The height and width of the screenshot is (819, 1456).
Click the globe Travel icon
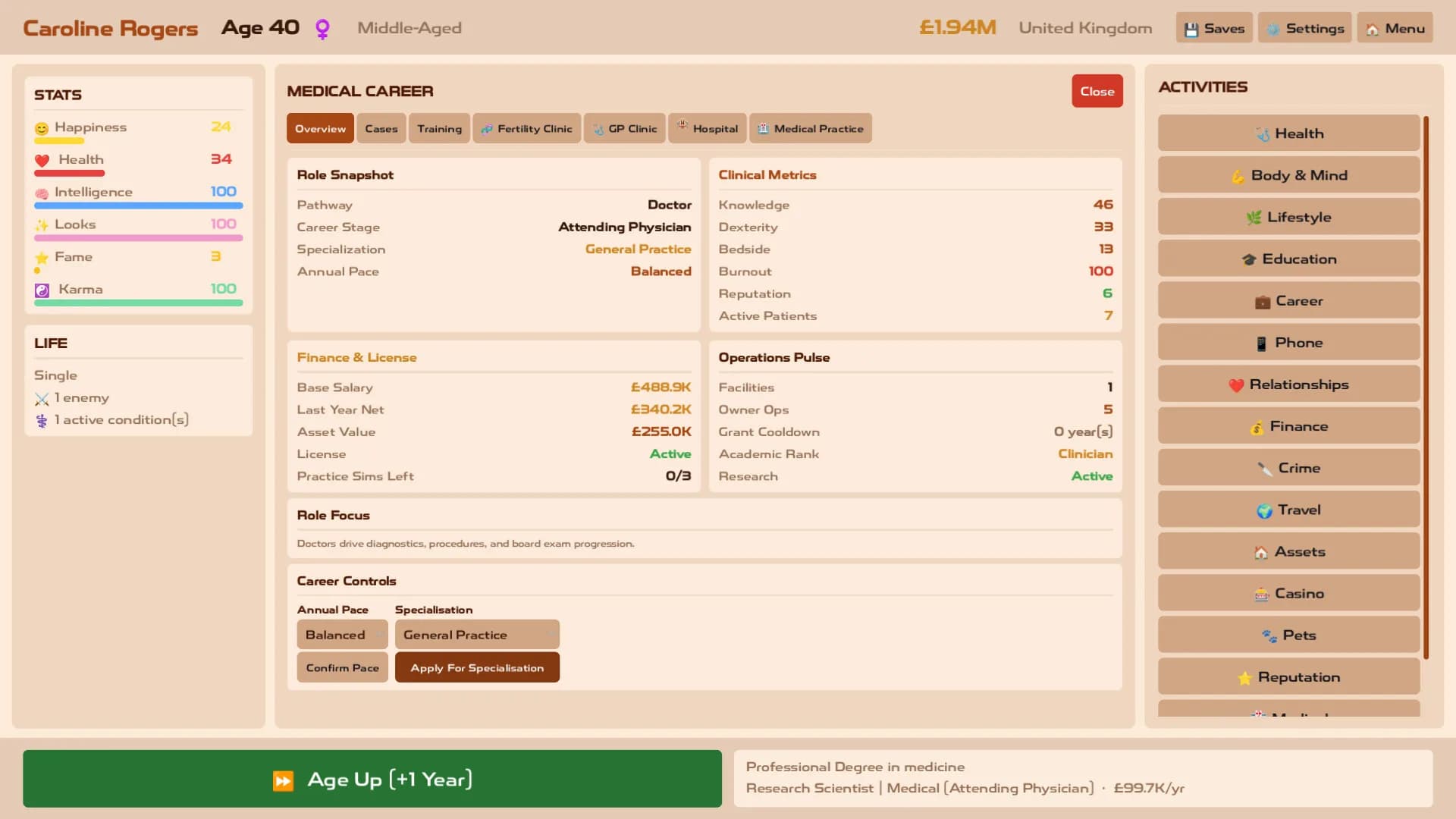coord(1264,511)
